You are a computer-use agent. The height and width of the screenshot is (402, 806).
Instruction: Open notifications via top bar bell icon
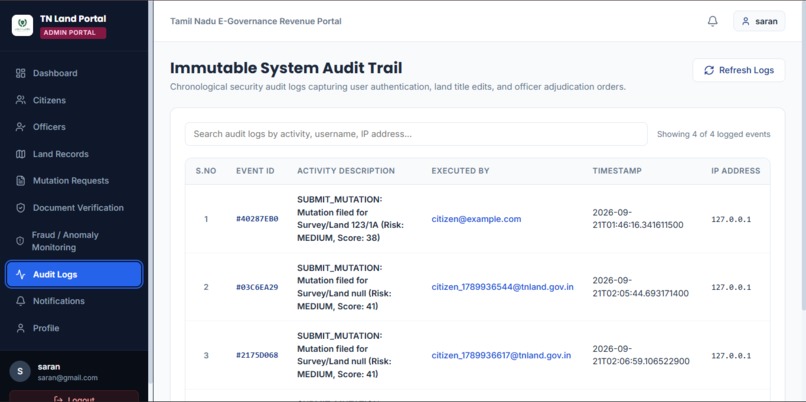coord(712,22)
